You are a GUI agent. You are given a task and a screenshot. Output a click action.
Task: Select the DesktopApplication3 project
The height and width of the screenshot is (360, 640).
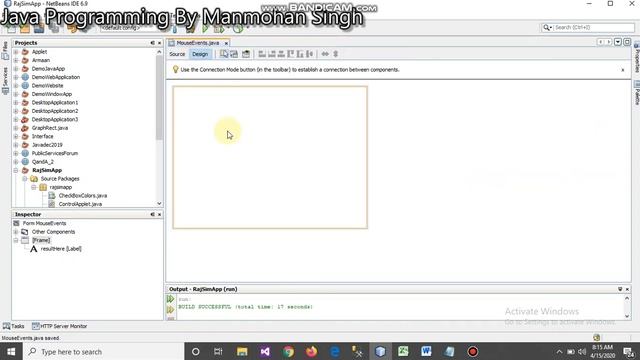55,120
